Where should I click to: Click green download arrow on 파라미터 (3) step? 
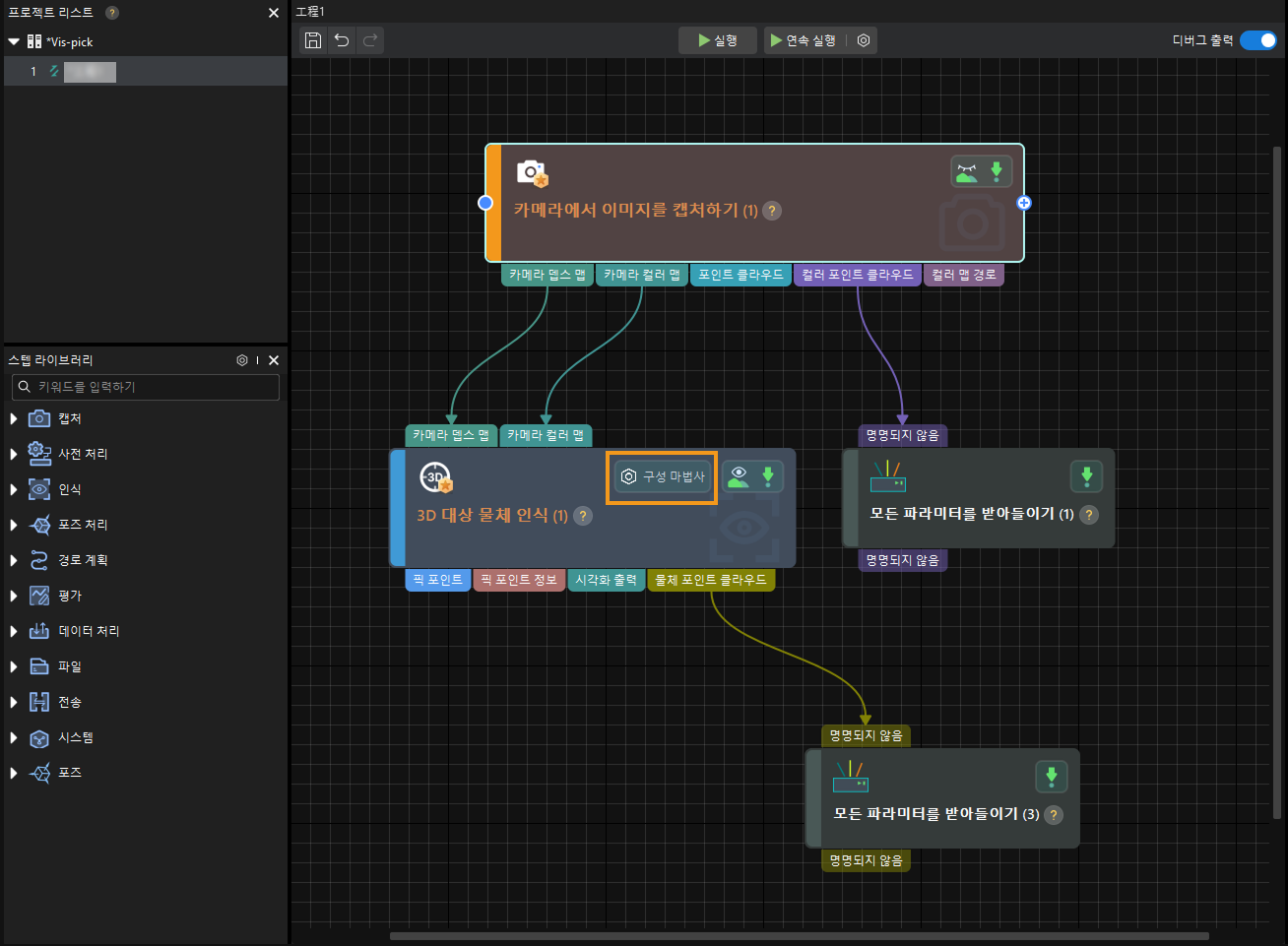[x=1052, y=777]
